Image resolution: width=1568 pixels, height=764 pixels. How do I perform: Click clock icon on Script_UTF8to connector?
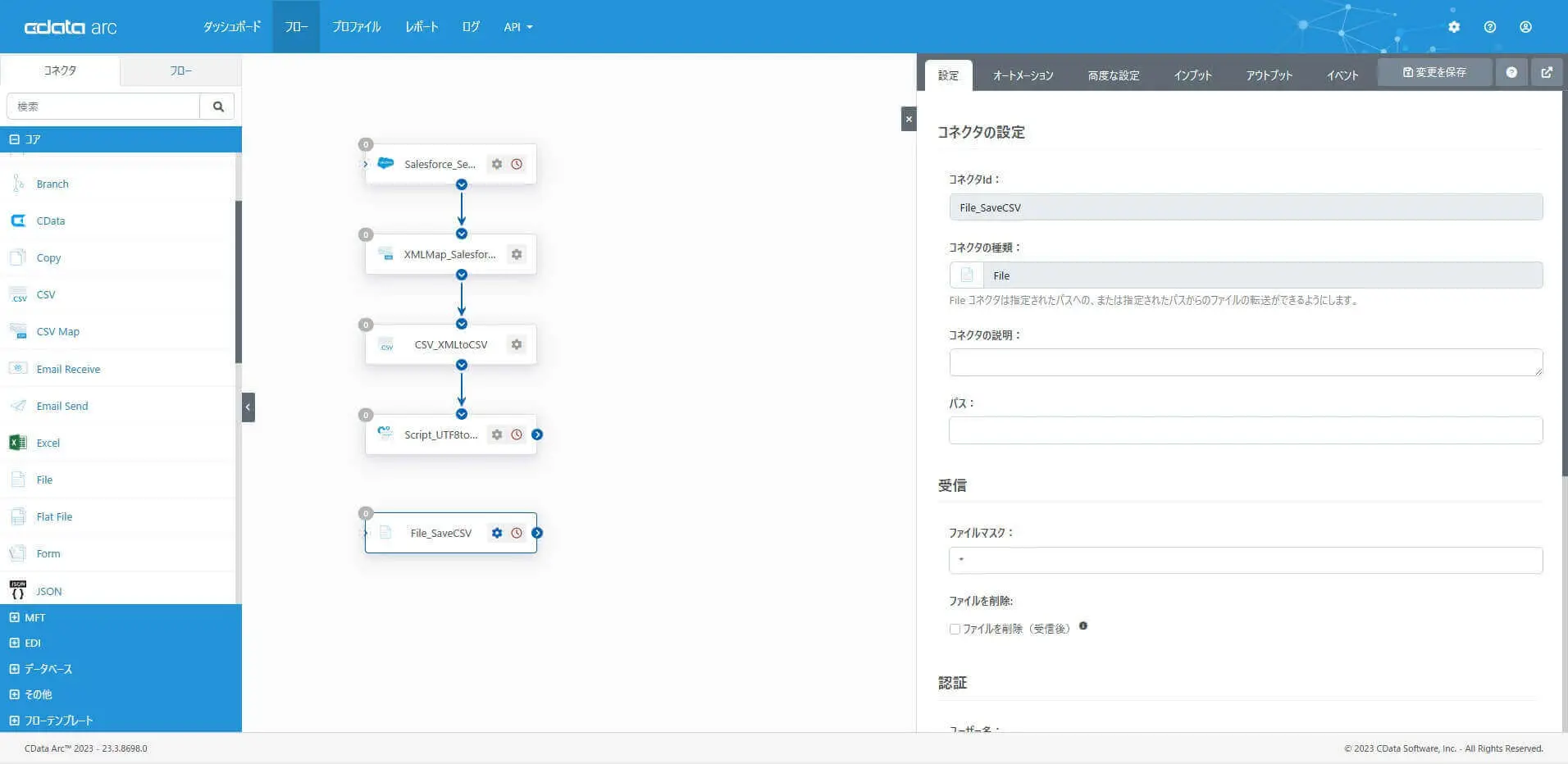click(517, 434)
